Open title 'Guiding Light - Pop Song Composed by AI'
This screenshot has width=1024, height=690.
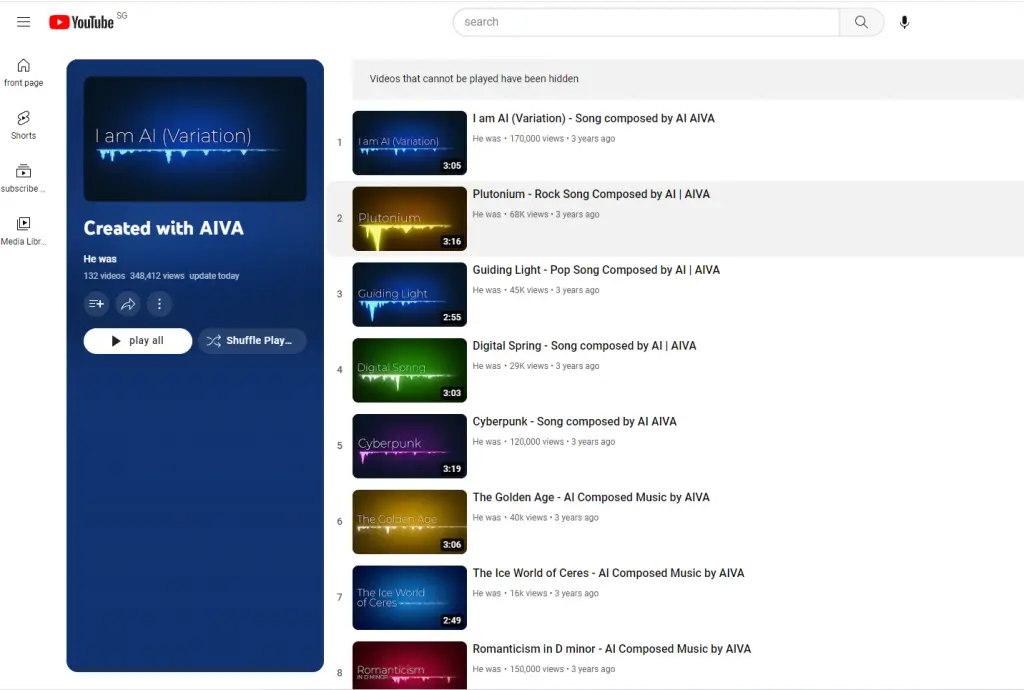[596, 270]
